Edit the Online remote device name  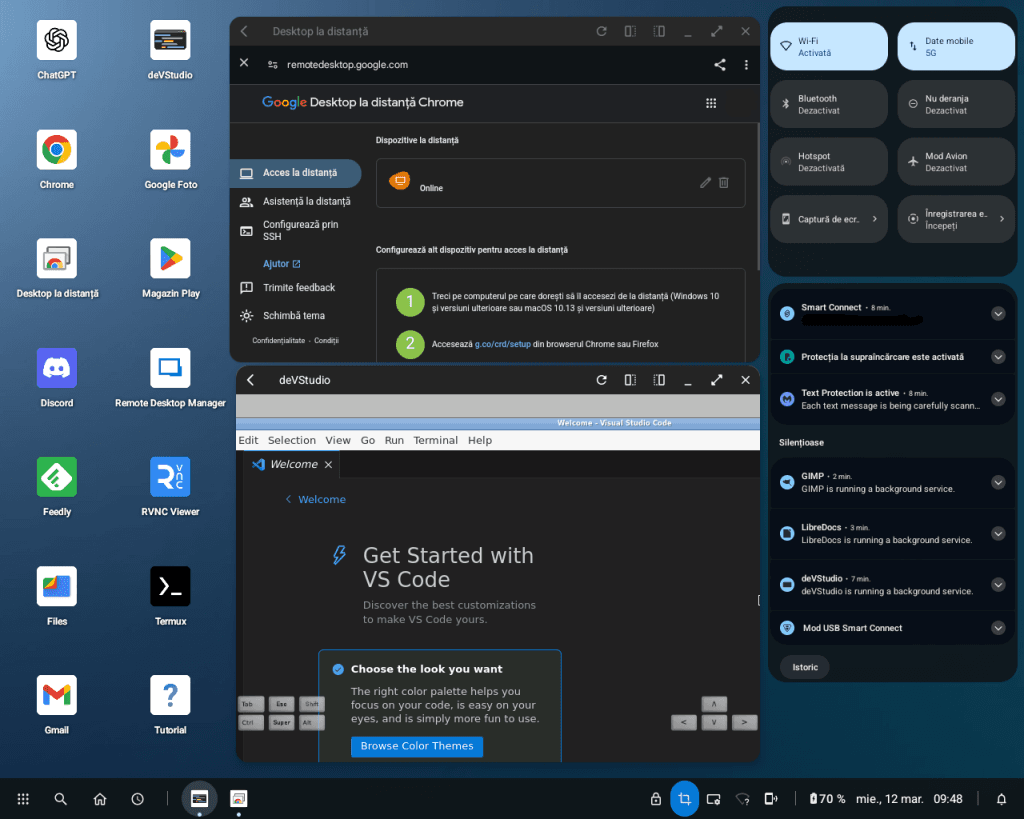(705, 183)
